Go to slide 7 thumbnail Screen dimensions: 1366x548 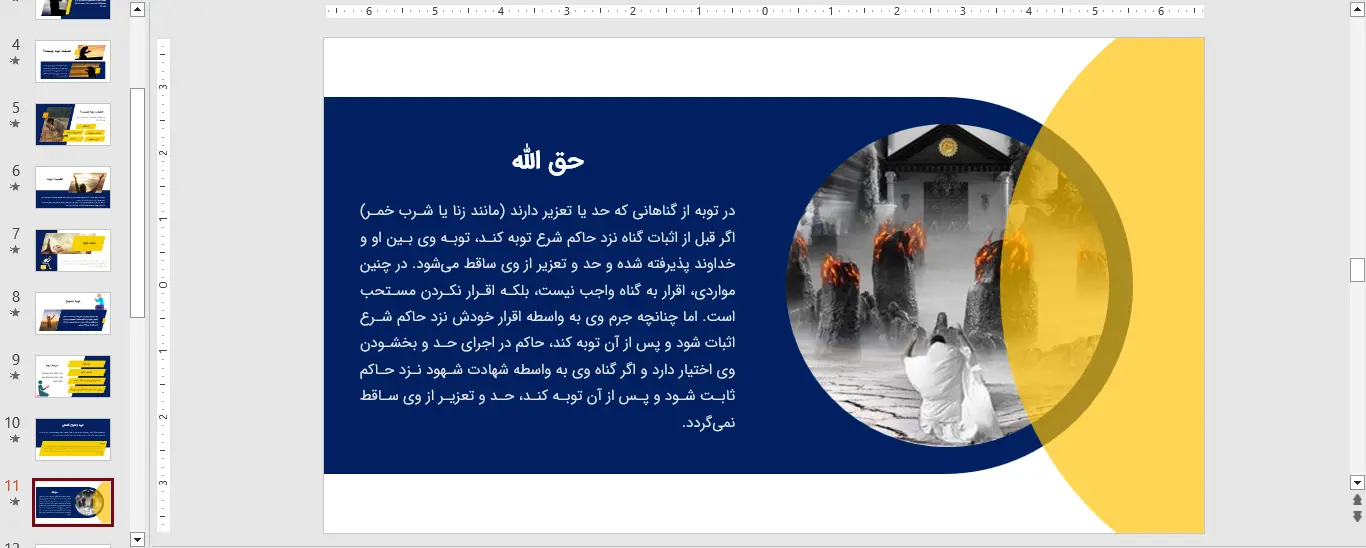[73, 250]
